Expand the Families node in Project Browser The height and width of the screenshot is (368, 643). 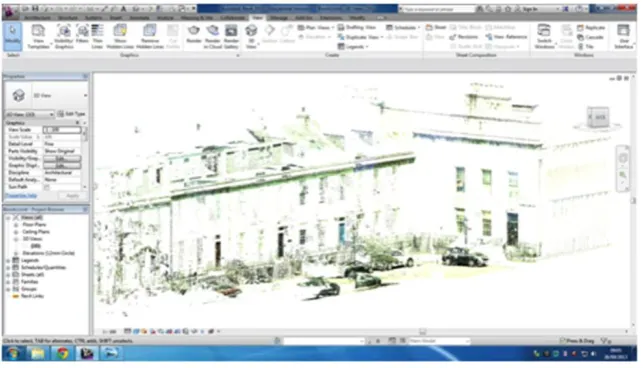[x=8, y=282]
